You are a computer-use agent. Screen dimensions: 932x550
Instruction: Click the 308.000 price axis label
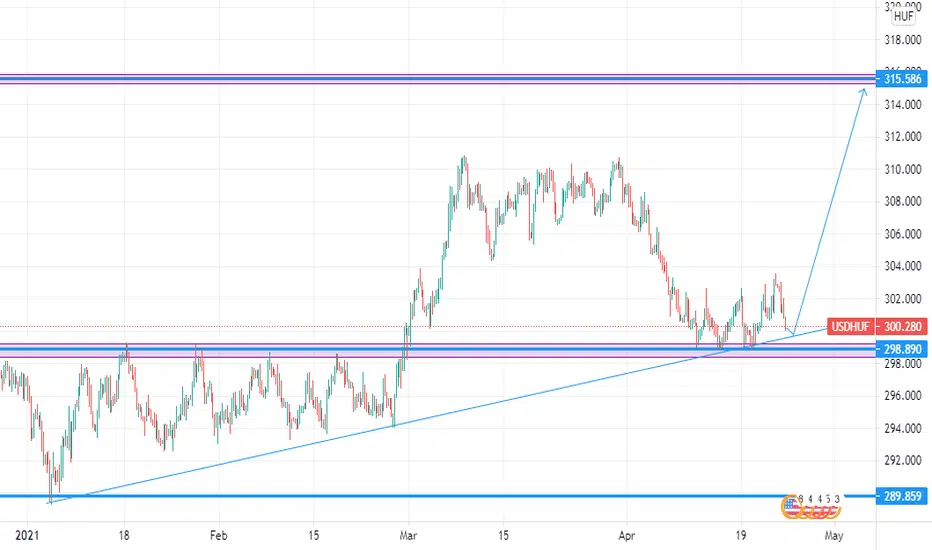902,202
